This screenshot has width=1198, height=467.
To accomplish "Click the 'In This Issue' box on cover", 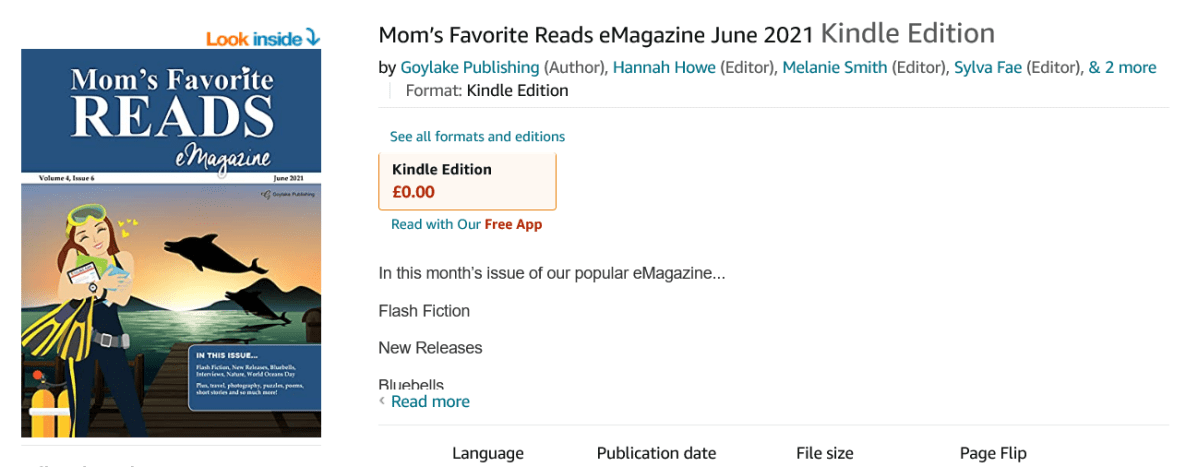I will [x=255, y=378].
